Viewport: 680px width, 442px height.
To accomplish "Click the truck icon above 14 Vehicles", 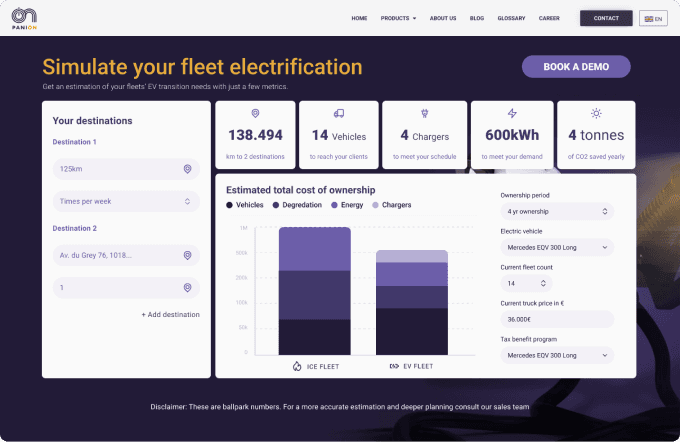I will [x=339, y=113].
